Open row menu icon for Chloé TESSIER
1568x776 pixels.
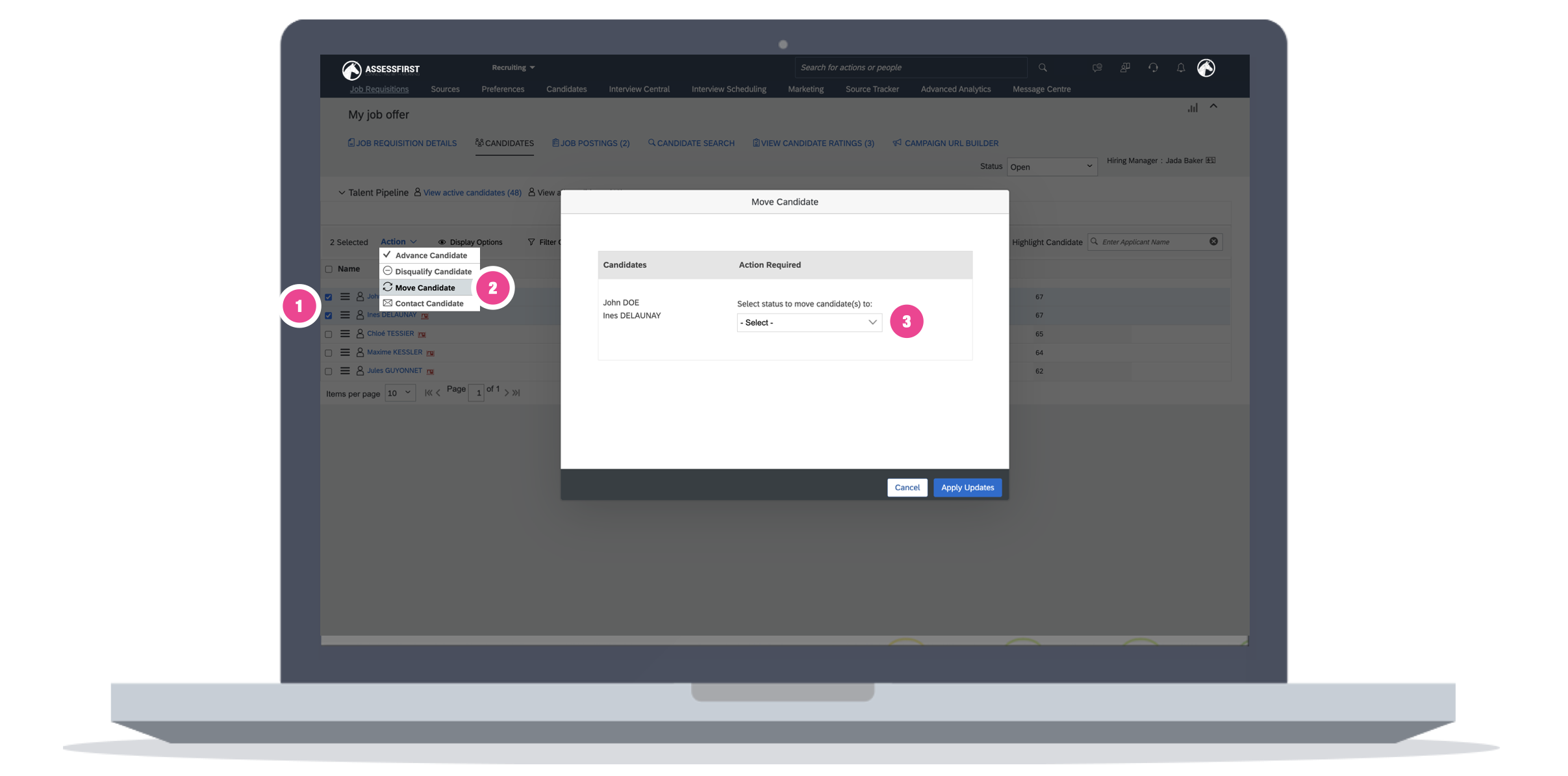(345, 334)
